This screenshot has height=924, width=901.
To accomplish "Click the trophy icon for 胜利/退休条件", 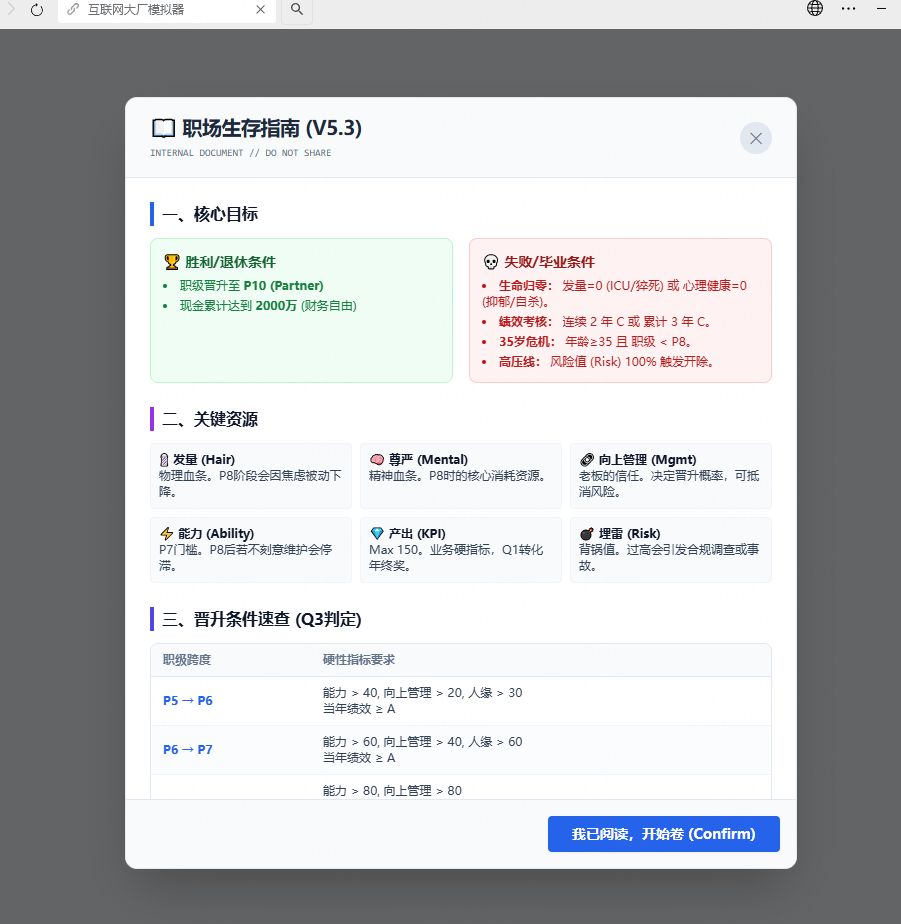I will click(172, 262).
